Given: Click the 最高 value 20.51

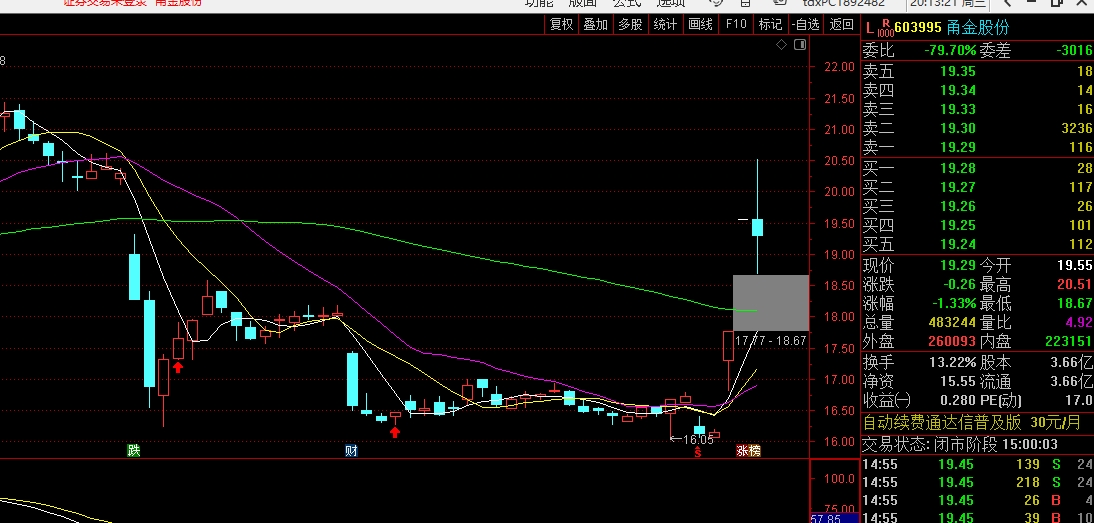Looking at the screenshot, I should [1073, 285].
